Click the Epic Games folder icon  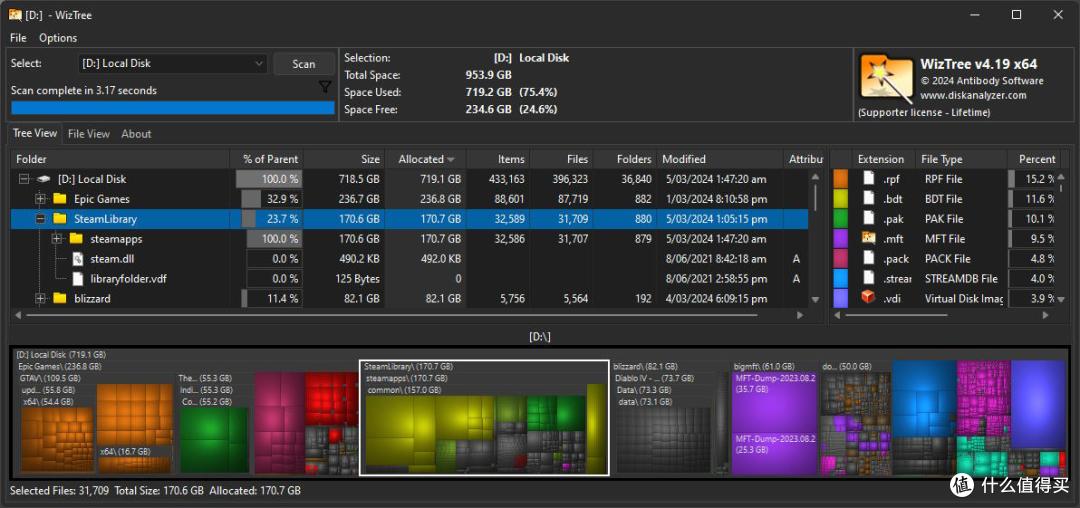[x=60, y=199]
